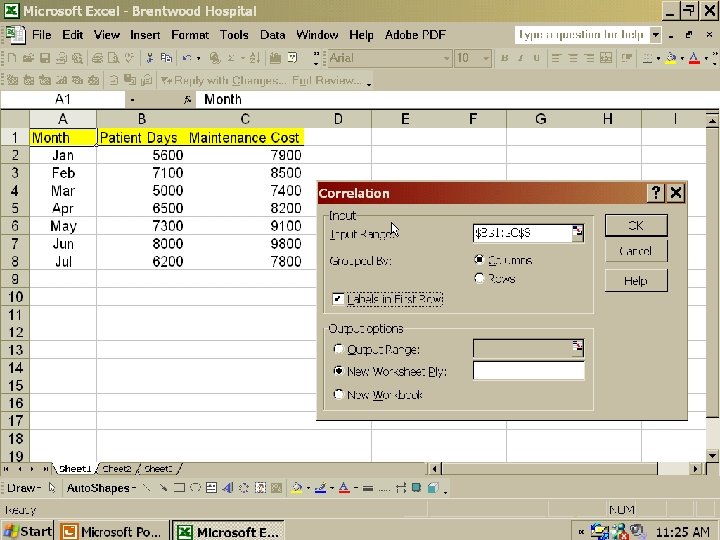Open the help question box dropdown arrow
This screenshot has width=720, height=540.
tap(656, 35)
